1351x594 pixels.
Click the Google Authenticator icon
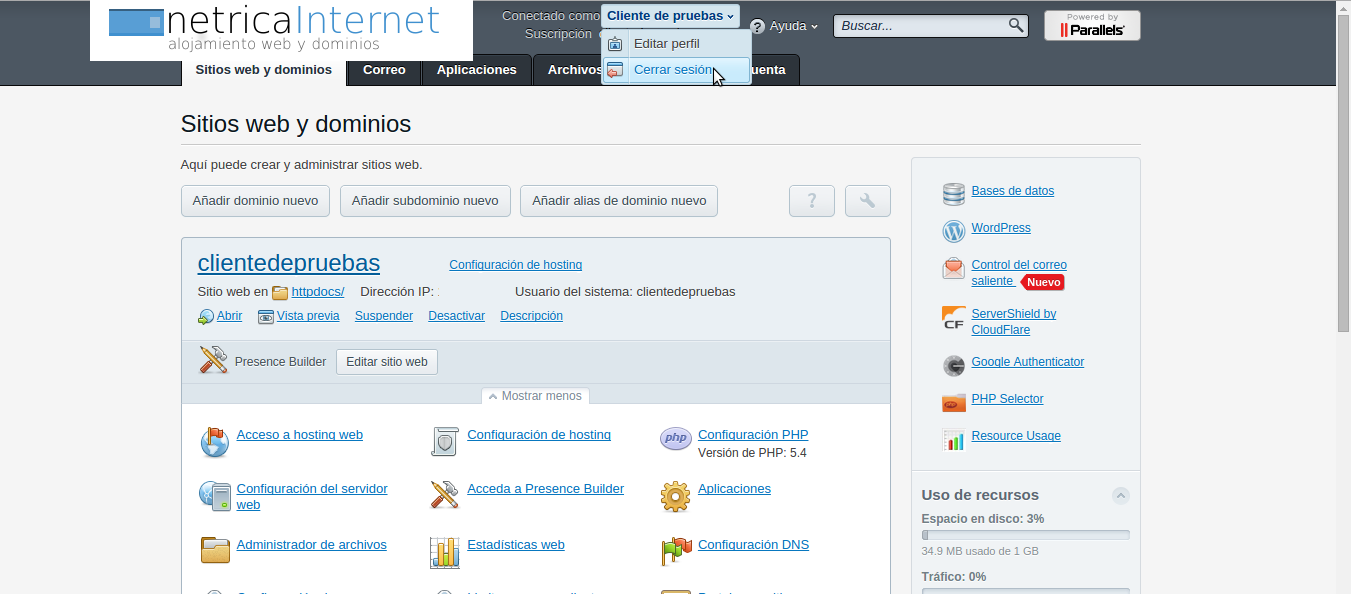click(953, 365)
